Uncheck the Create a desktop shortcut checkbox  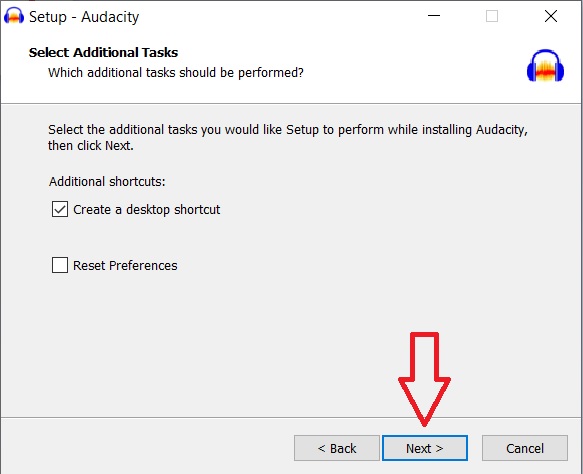pos(60,209)
